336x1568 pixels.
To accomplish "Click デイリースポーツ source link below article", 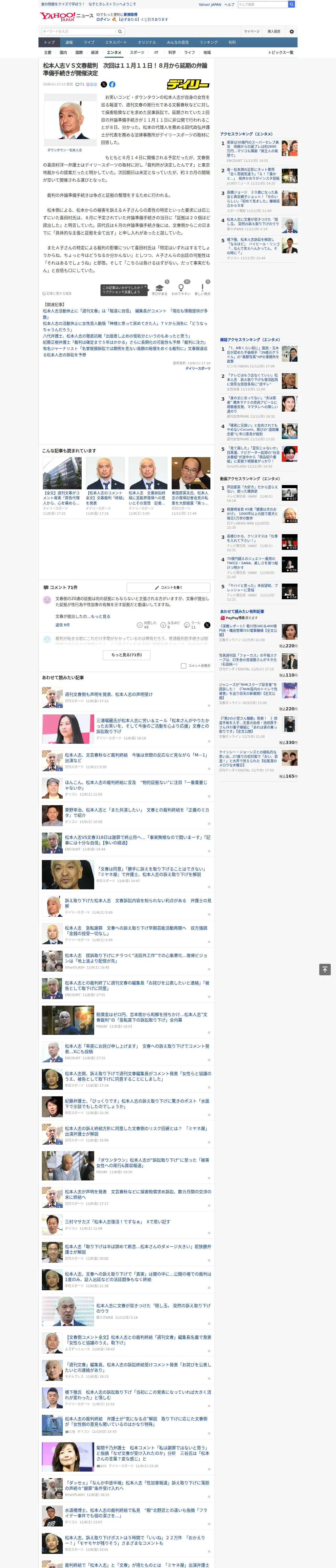I will click(x=198, y=368).
